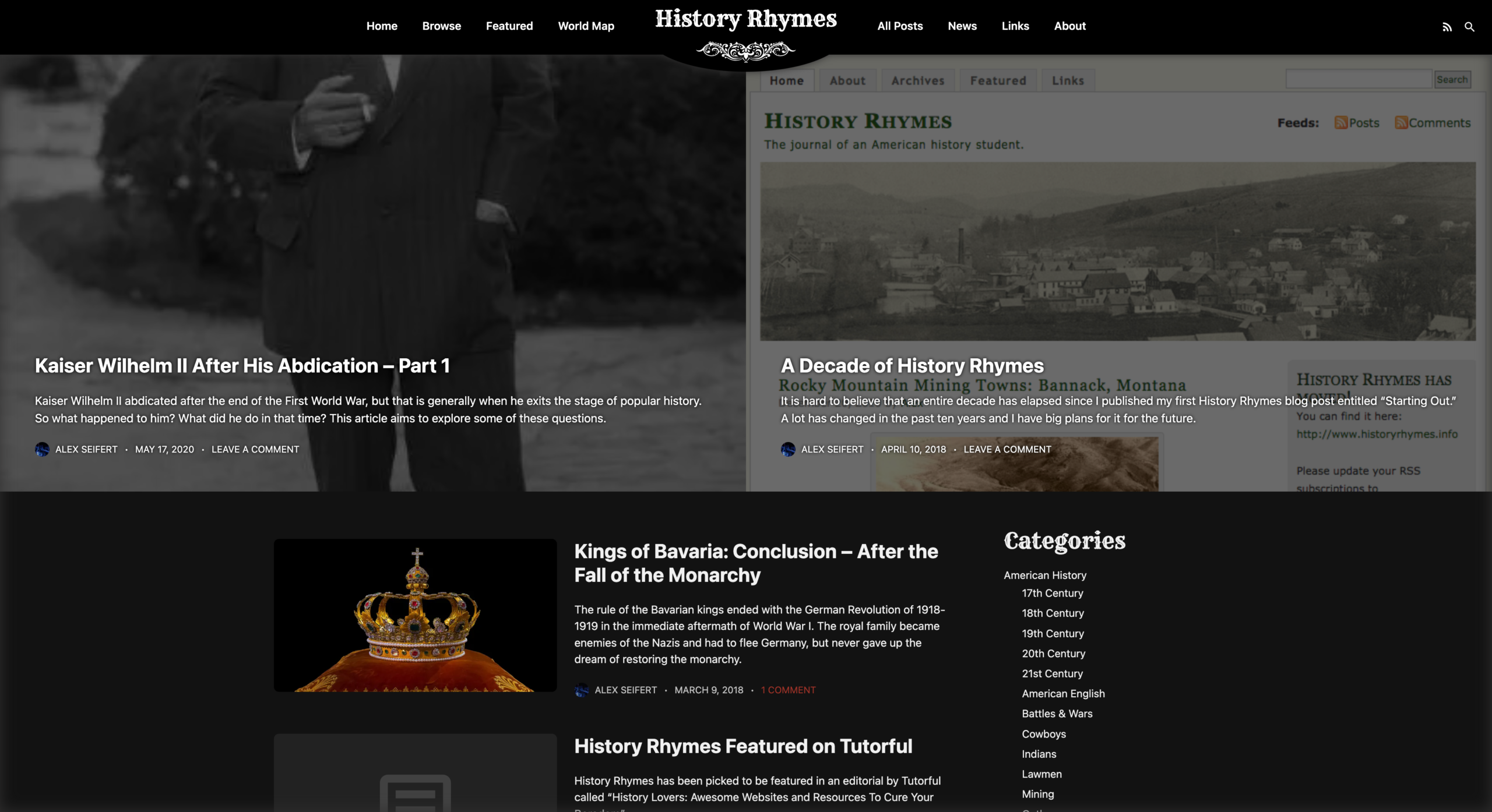Open the 1 Comment link
Screen dimensions: 1492x812
tap(788, 690)
